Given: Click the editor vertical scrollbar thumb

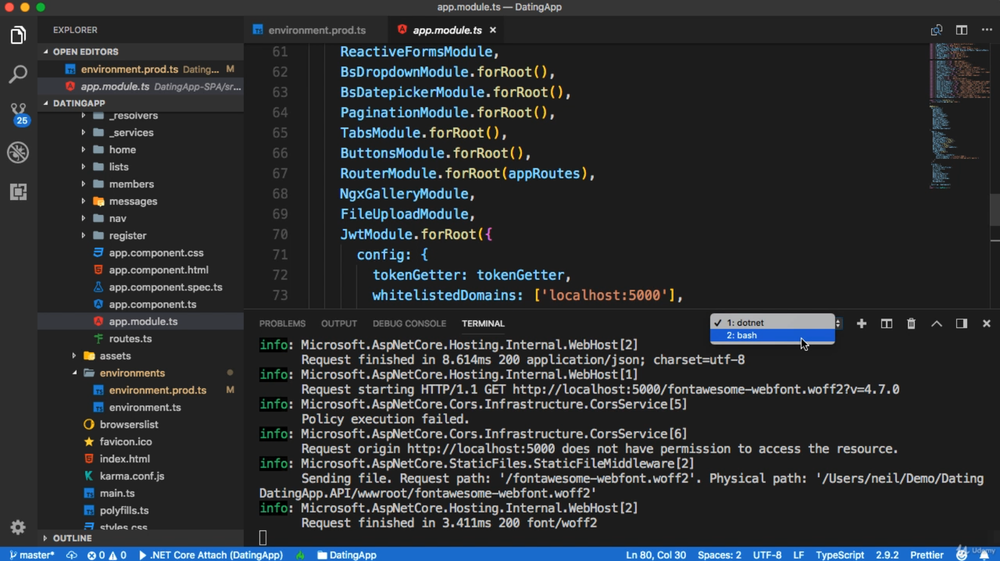Looking at the screenshot, I should click(995, 209).
